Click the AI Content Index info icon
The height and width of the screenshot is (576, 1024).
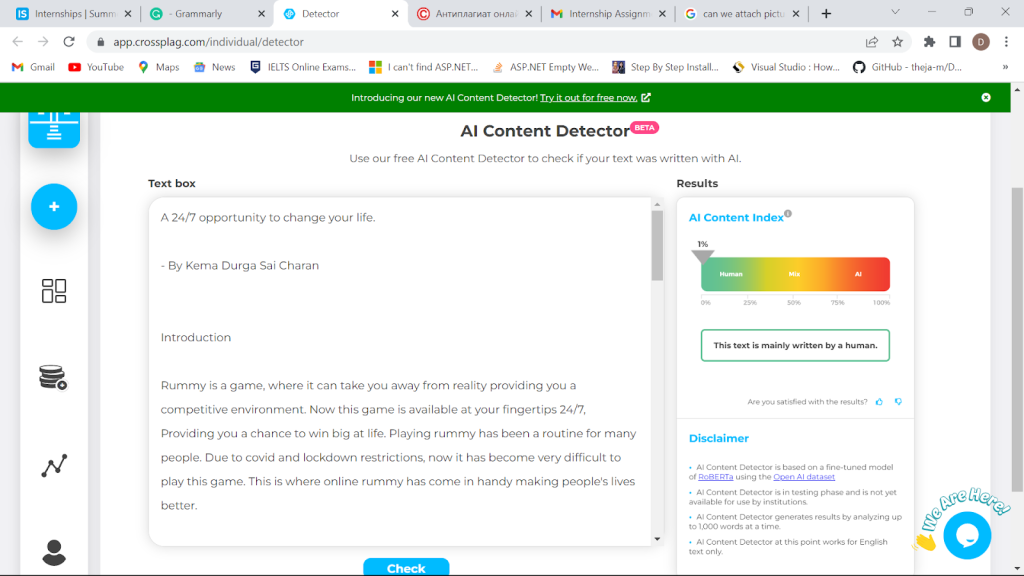coord(788,214)
